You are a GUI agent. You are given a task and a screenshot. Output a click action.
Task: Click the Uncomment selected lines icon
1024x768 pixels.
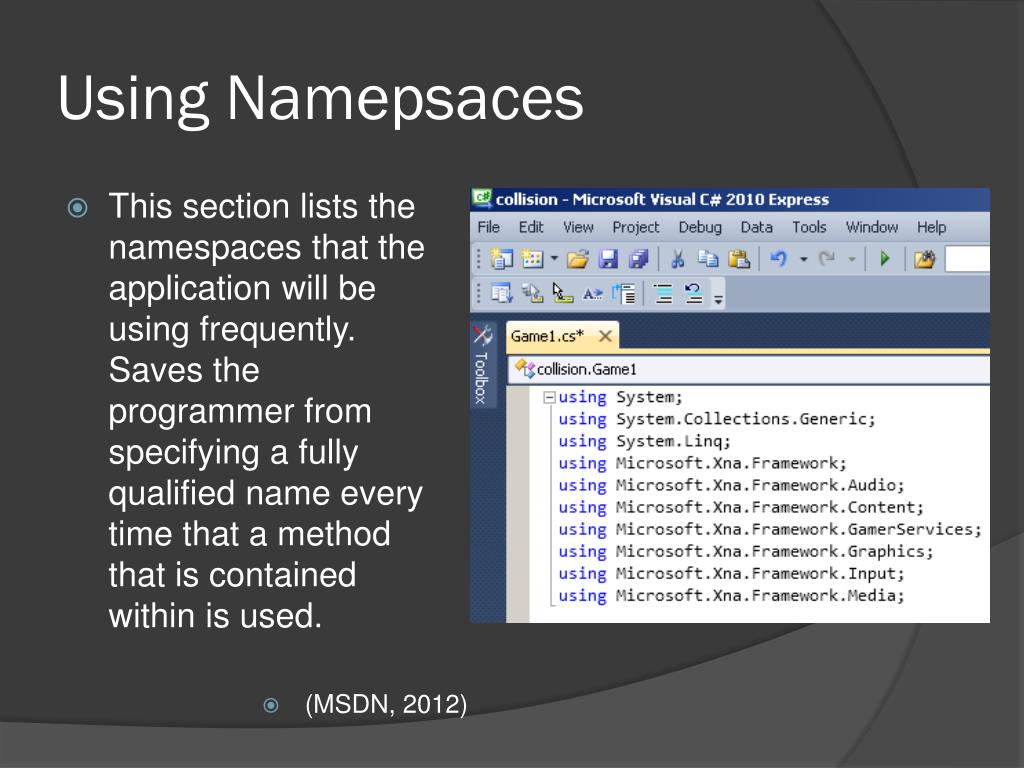[x=694, y=294]
